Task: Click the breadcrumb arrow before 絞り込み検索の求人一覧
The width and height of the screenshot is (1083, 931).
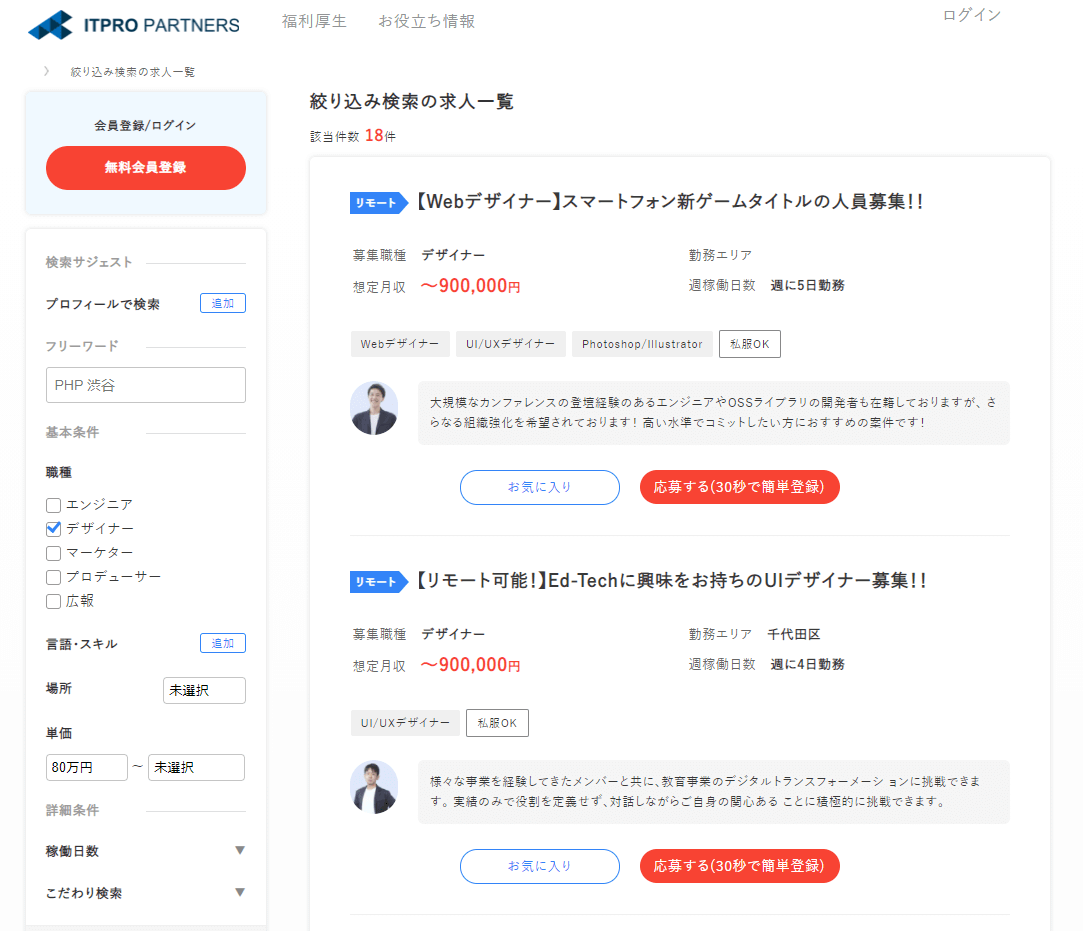Action: tap(44, 71)
